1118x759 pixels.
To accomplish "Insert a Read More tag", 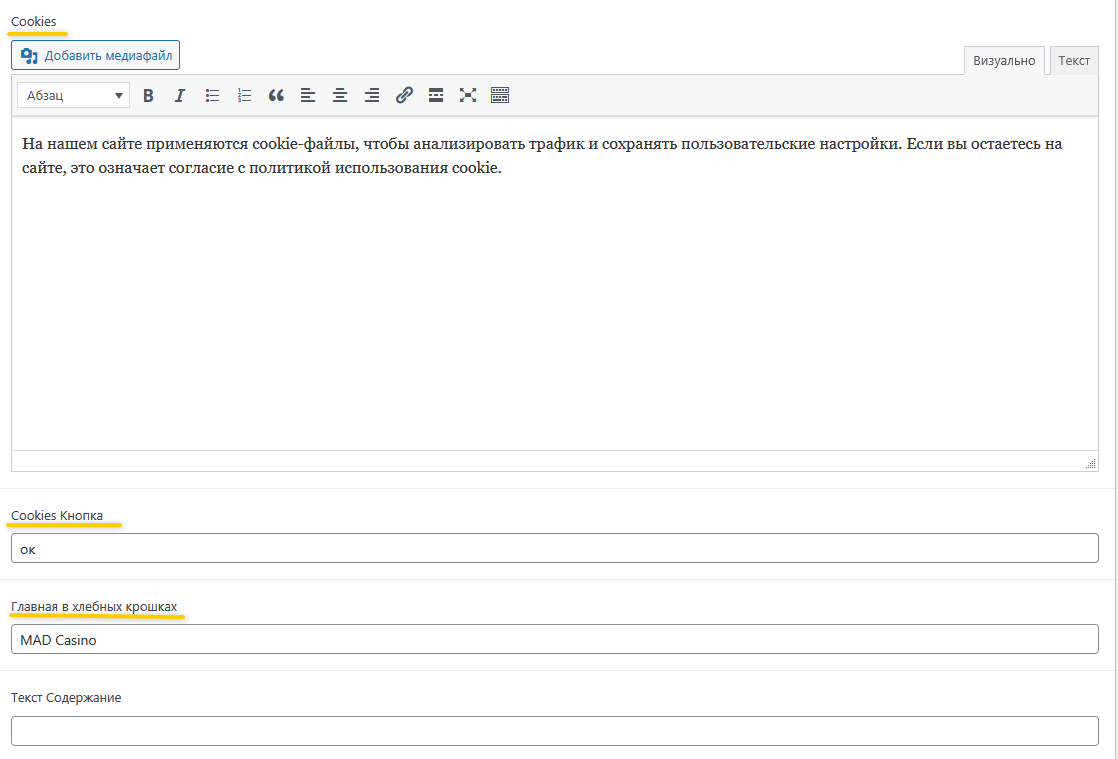I will point(436,96).
